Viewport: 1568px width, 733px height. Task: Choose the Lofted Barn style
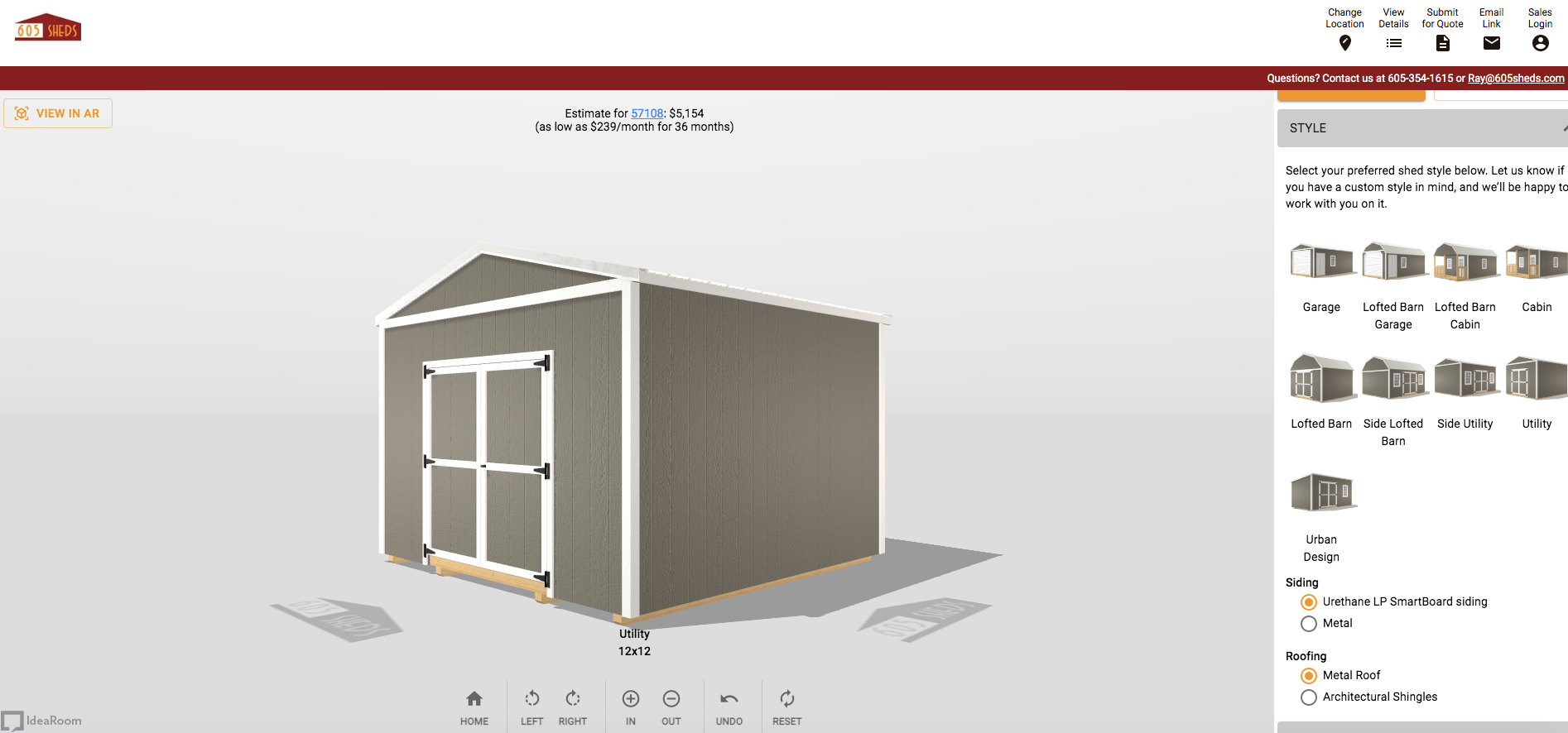pyautogui.click(x=1321, y=392)
